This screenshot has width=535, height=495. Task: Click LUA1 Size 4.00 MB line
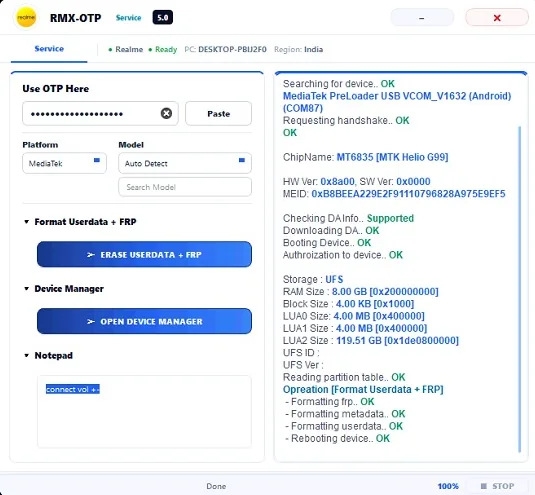point(355,328)
